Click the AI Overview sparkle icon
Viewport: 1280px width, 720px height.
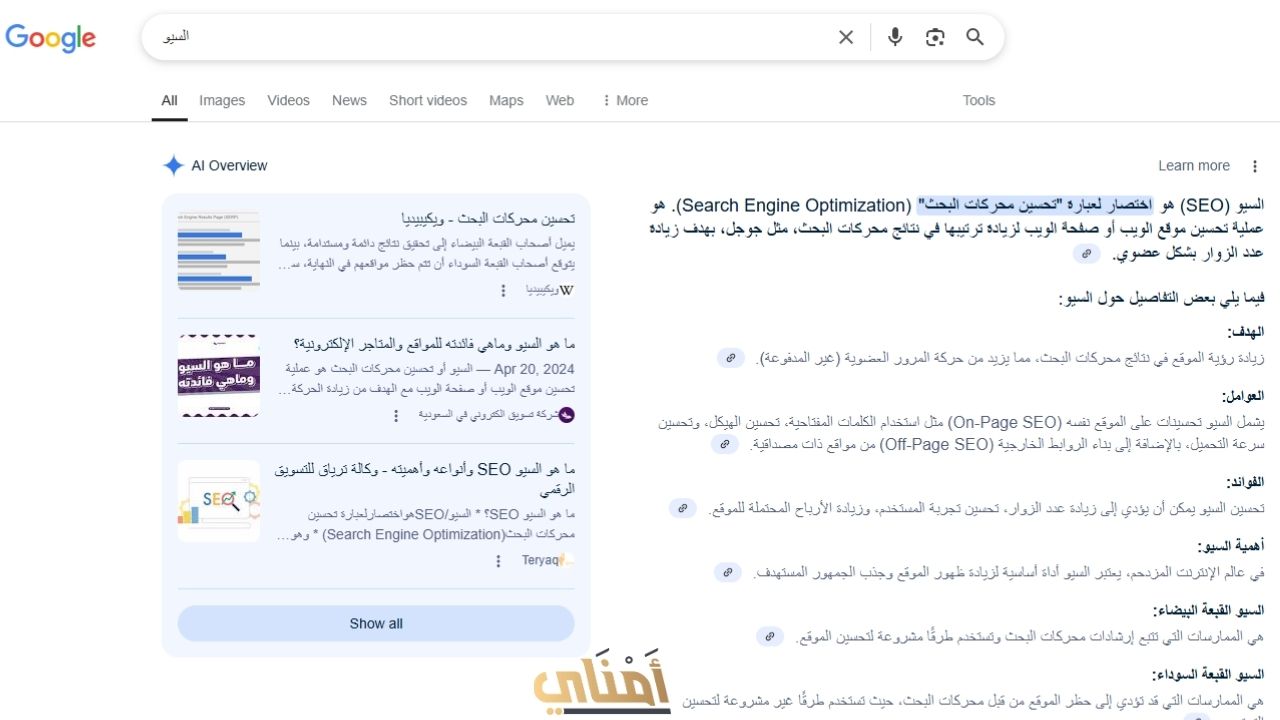[174, 166]
